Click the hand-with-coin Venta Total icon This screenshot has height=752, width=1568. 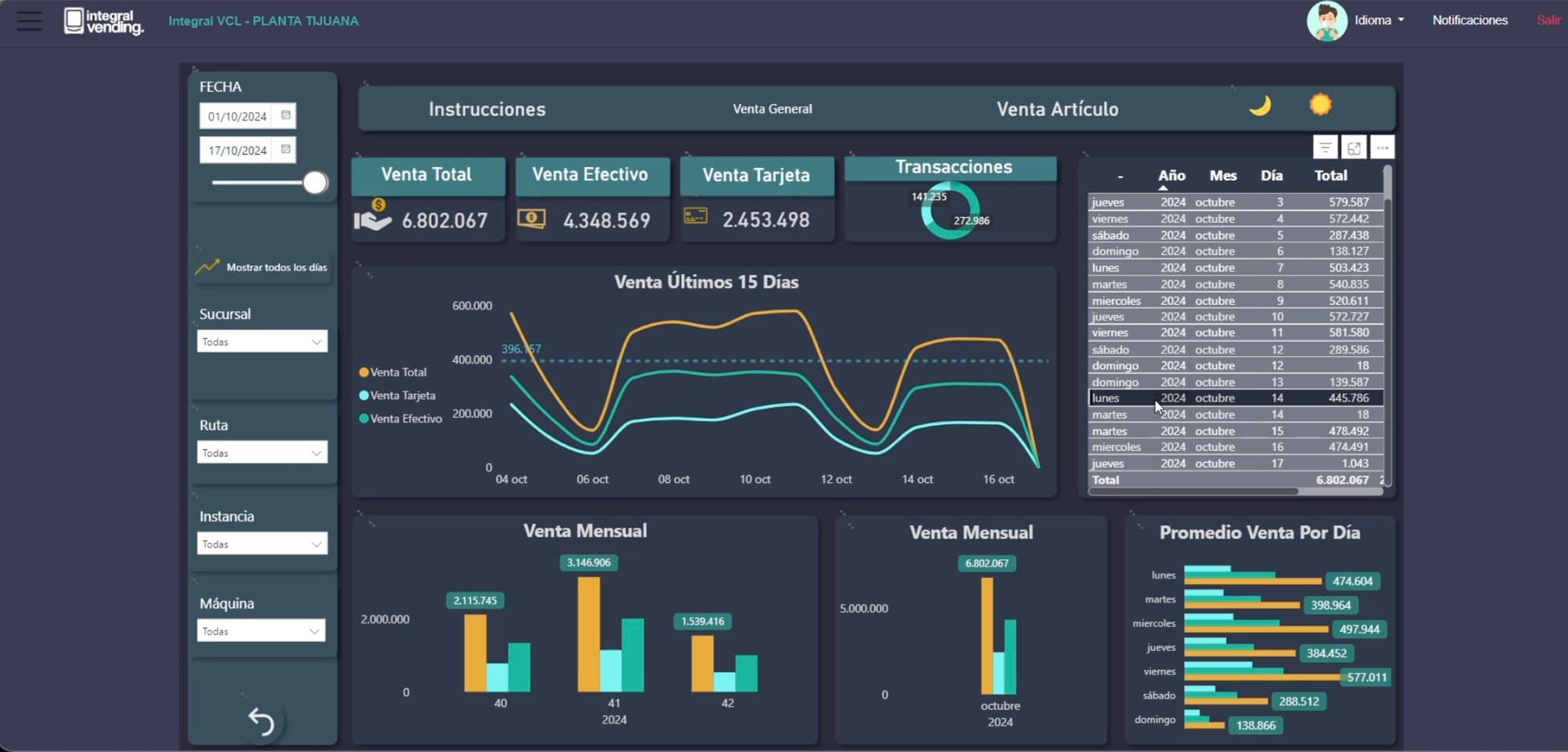(x=372, y=216)
